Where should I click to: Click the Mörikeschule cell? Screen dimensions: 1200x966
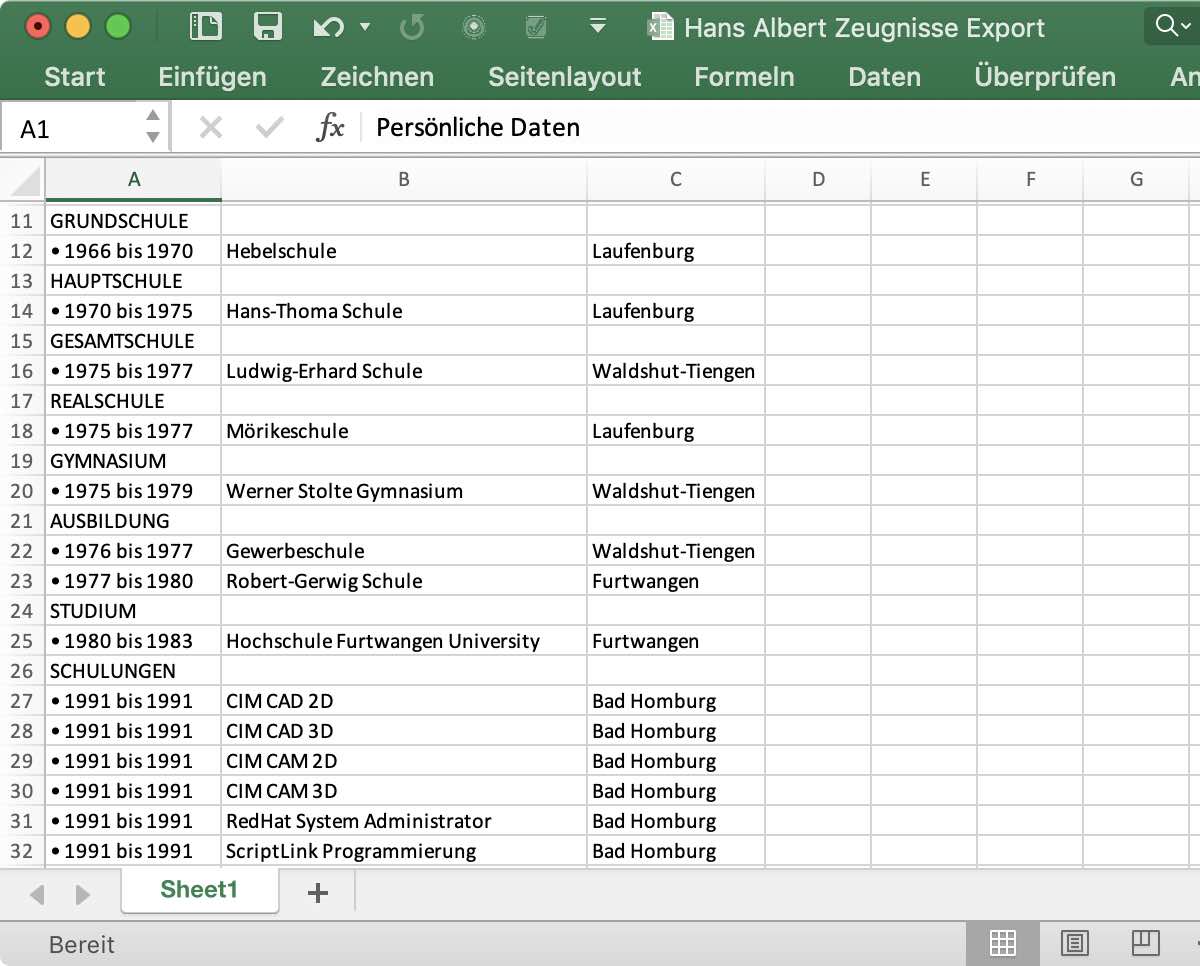tap(404, 431)
